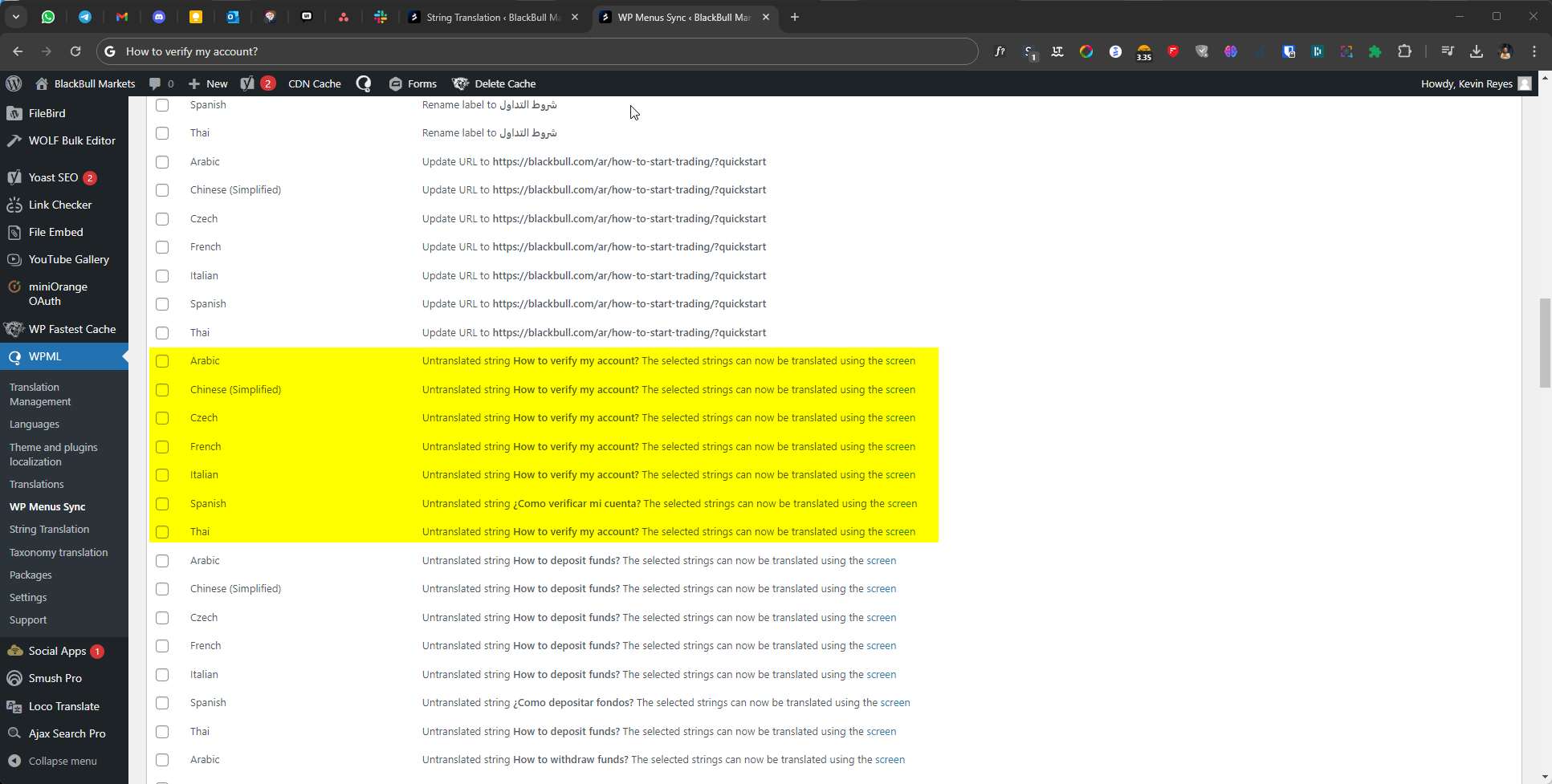Open the WordPress logo menu in admin bar
Image resolution: width=1552 pixels, height=784 pixels.
tap(14, 83)
